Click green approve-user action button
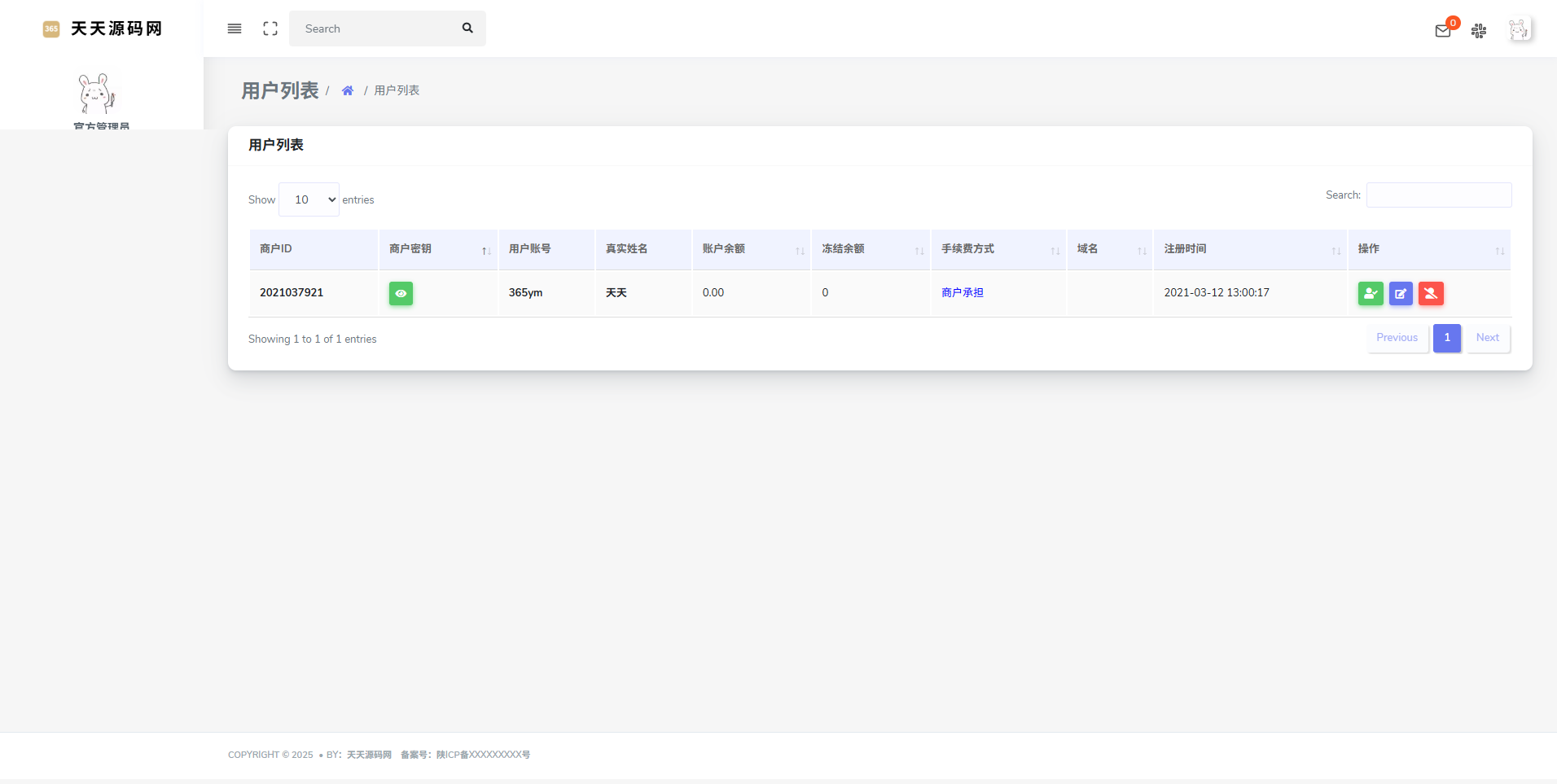 (x=1371, y=293)
